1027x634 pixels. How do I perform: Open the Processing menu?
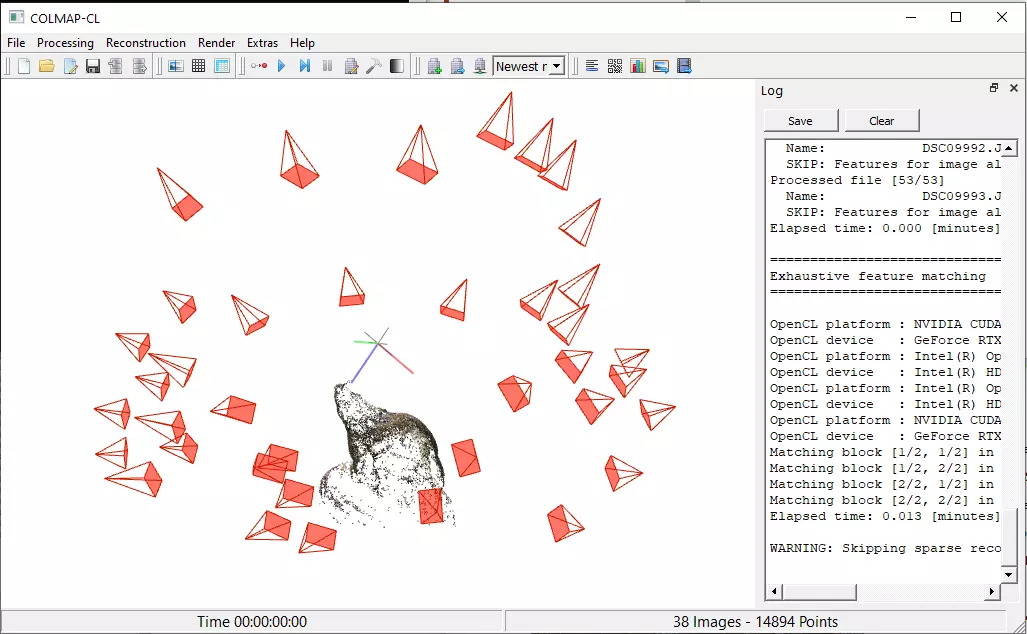coord(65,43)
